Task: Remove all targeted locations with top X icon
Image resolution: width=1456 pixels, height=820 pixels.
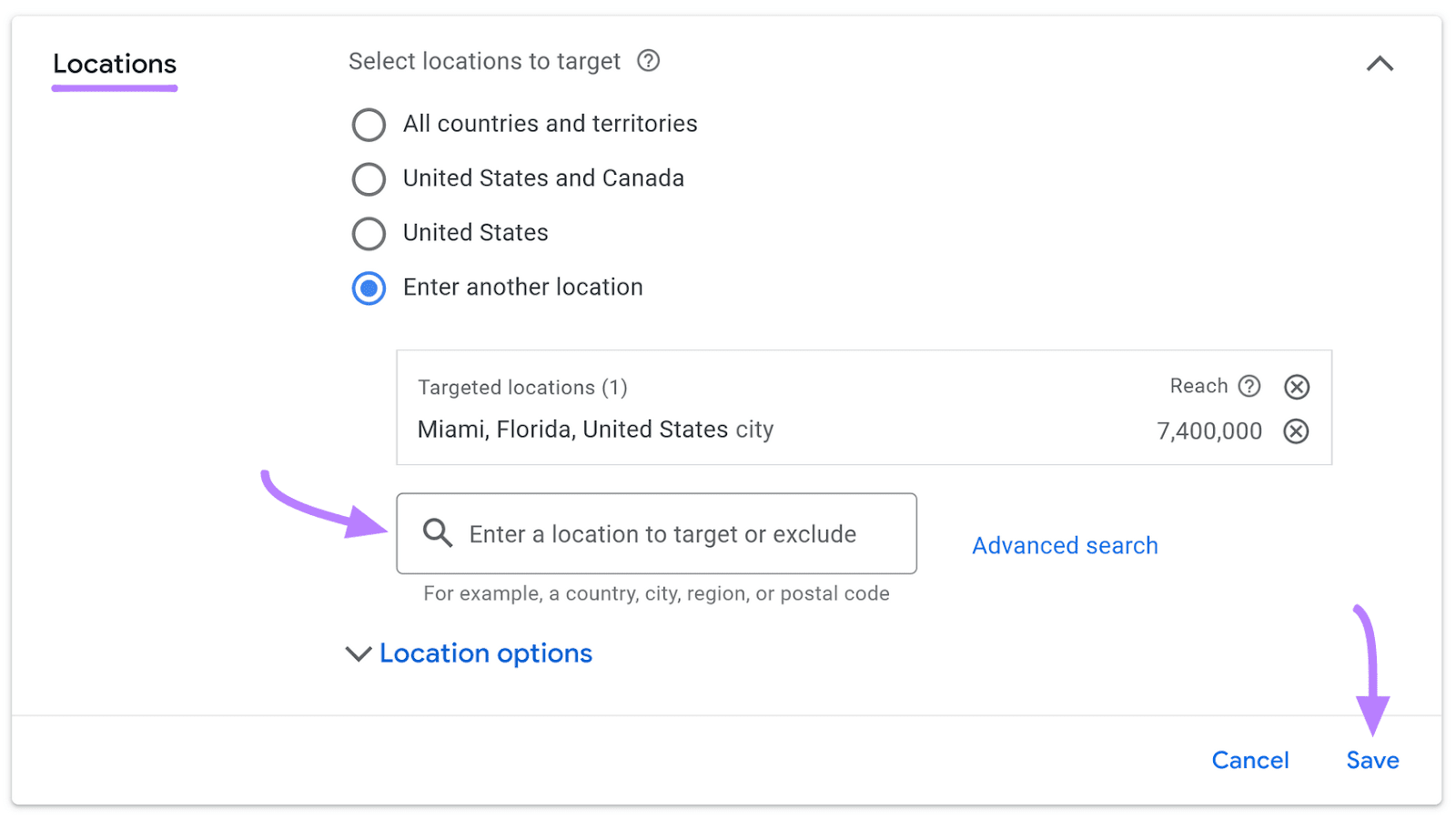Action: pyautogui.click(x=1296, y=386)
